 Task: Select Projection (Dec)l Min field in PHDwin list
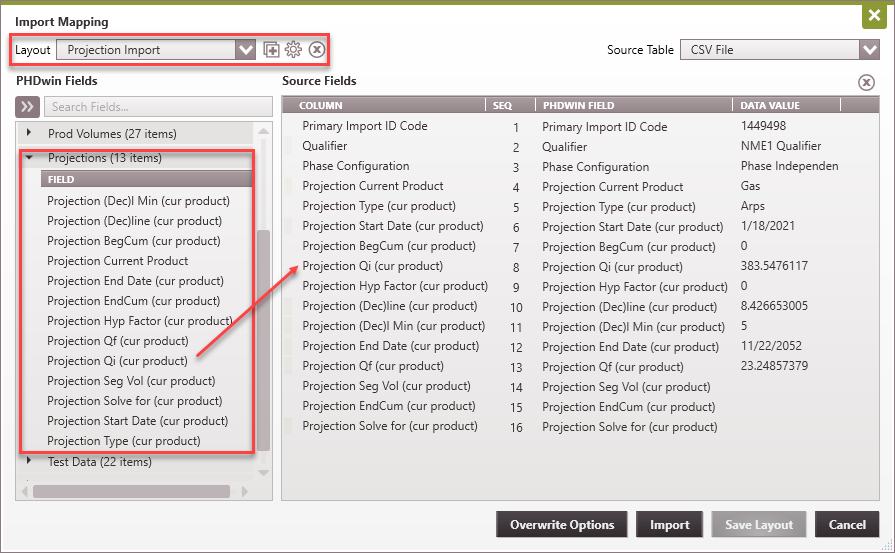click(138, 201)
